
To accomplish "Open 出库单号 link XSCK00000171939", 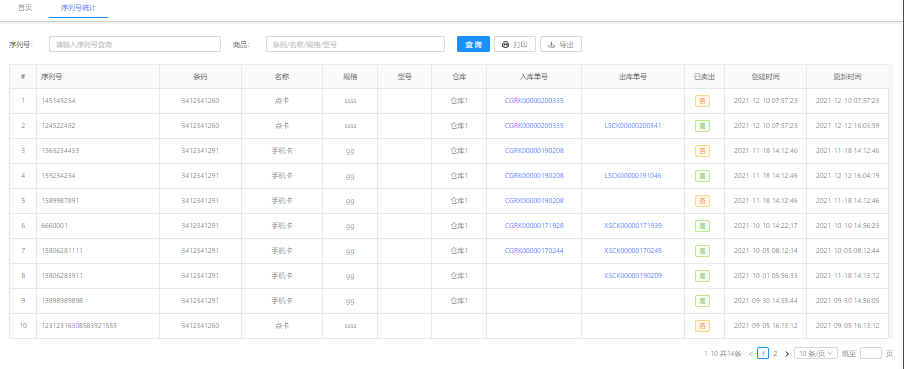I will (633, 225).
